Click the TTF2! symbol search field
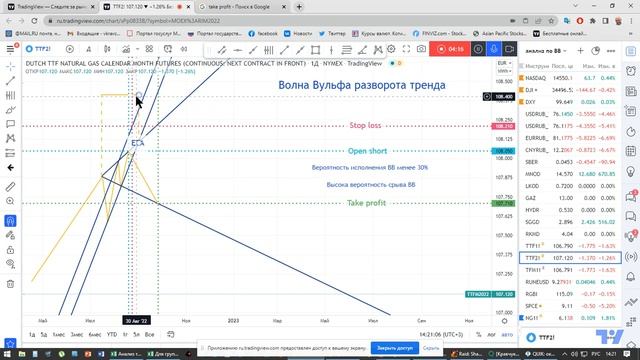Image resolution: width=640 pixels, height=360 pixels. coord(39,49)
